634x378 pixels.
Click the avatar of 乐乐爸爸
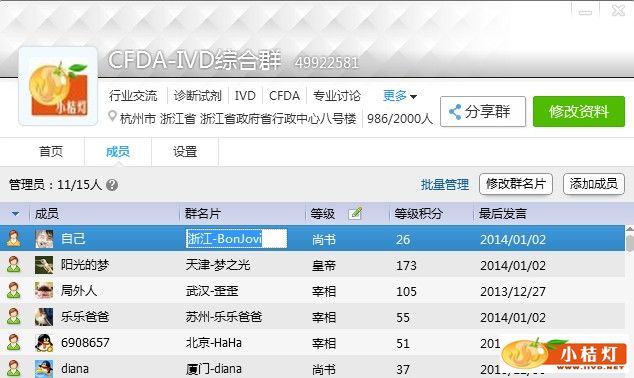click(x=44, y=317)
